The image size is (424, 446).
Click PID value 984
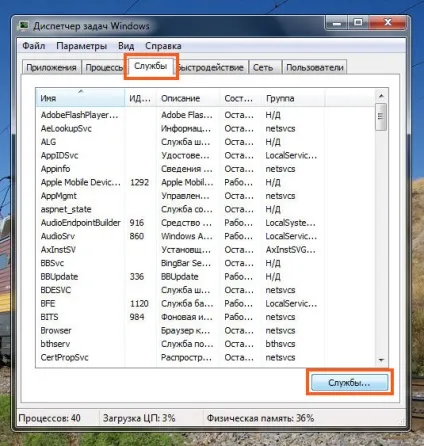(137, 317)
